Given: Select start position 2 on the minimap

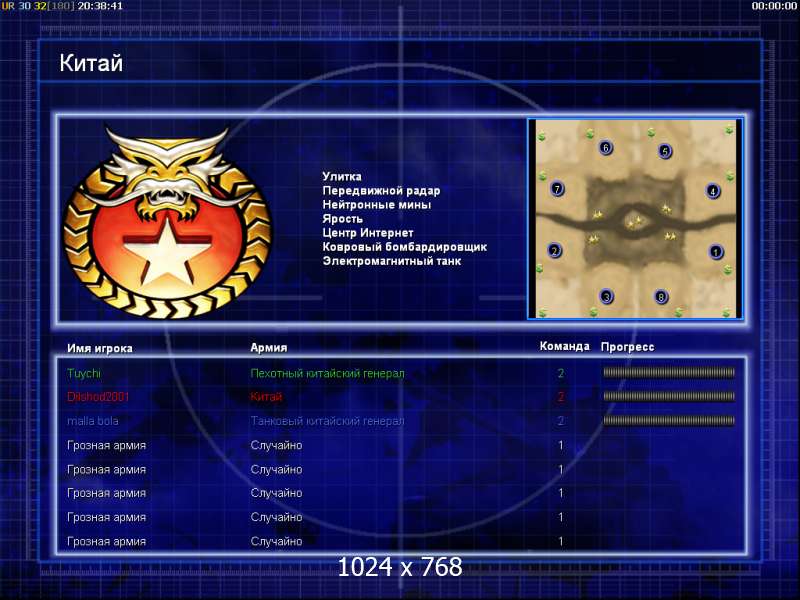Looking at the screenshot, I should (555, 251).
